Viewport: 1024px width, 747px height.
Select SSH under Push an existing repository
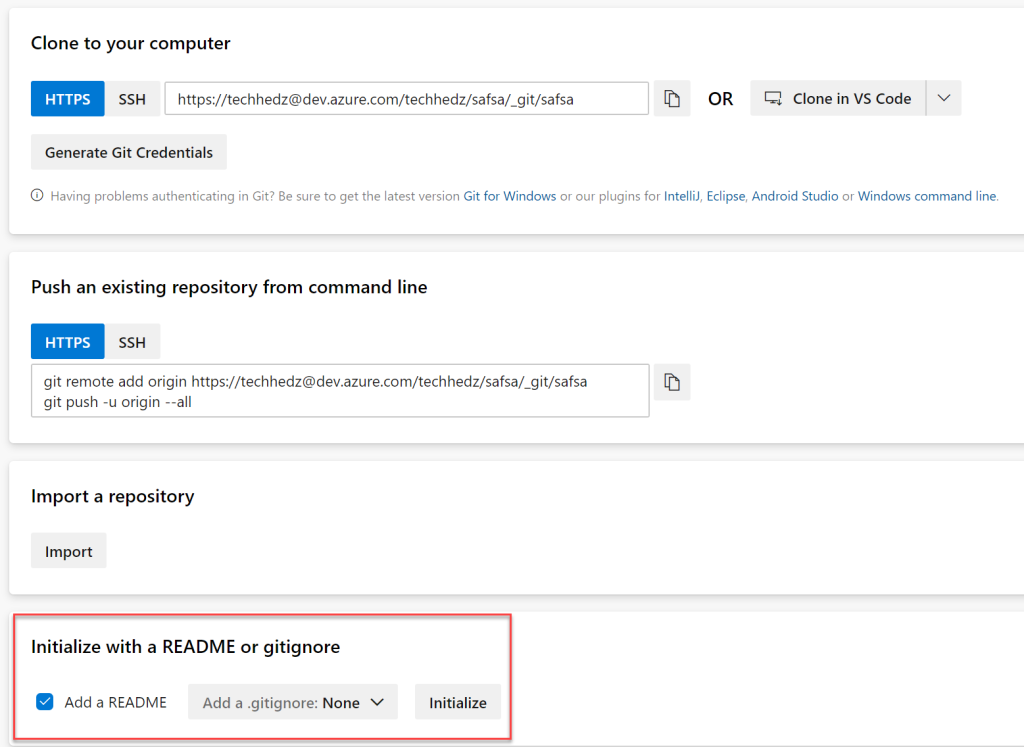(133, 341)
